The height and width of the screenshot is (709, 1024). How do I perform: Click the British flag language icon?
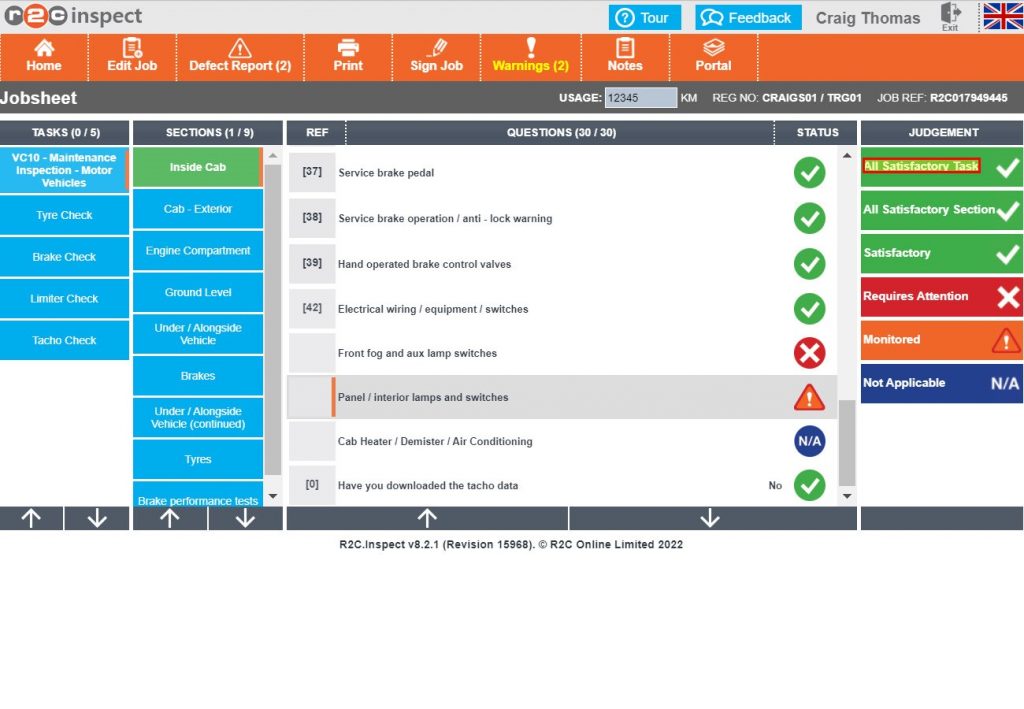(1000, 16)
